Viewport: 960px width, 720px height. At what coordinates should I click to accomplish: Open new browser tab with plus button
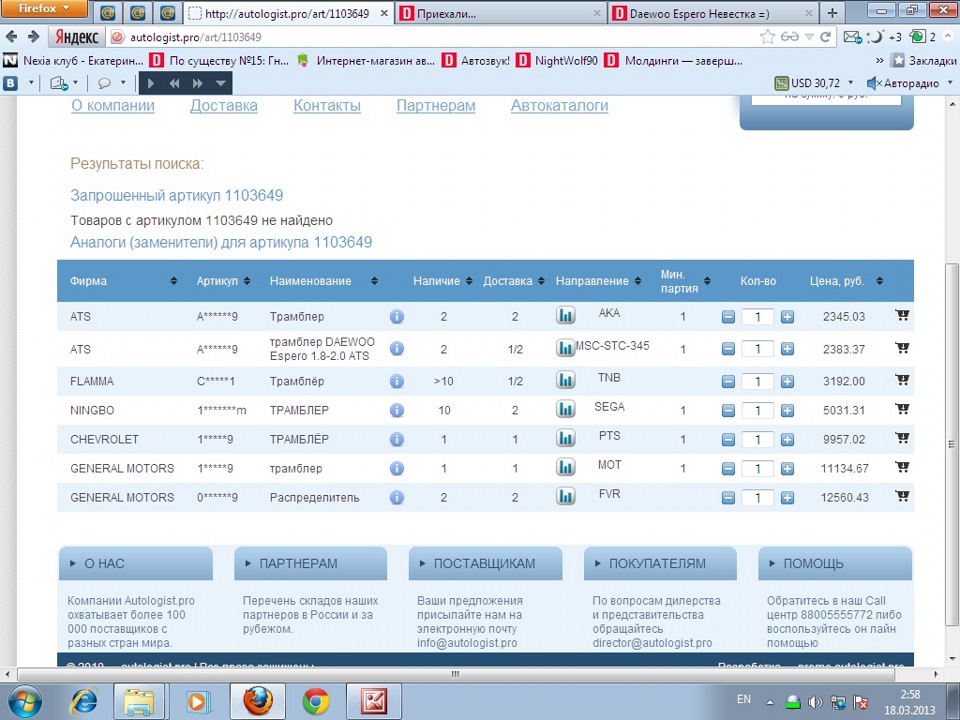tap(832, 13)
